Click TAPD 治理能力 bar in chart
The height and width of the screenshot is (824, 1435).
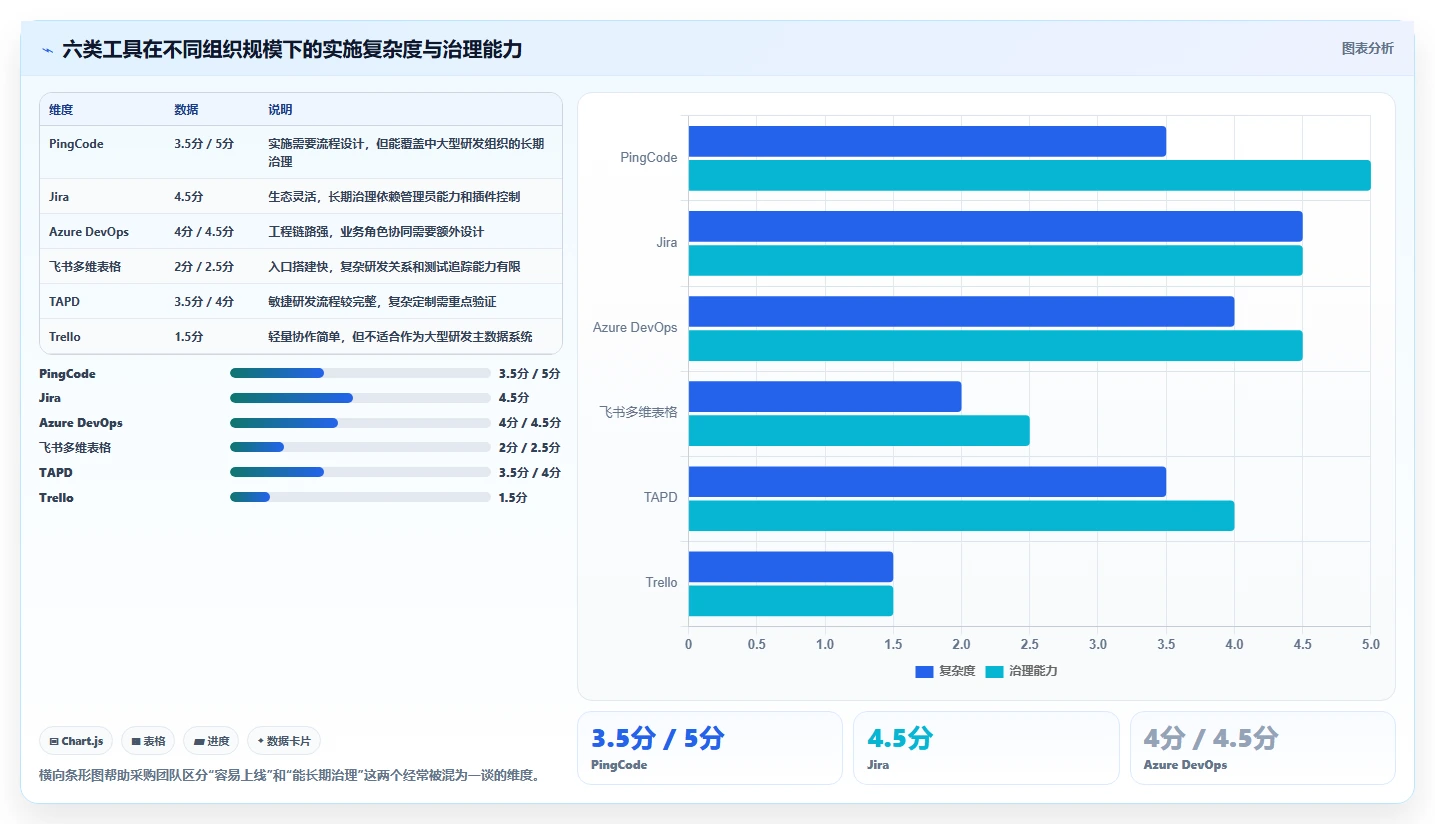tap(961, 516)
